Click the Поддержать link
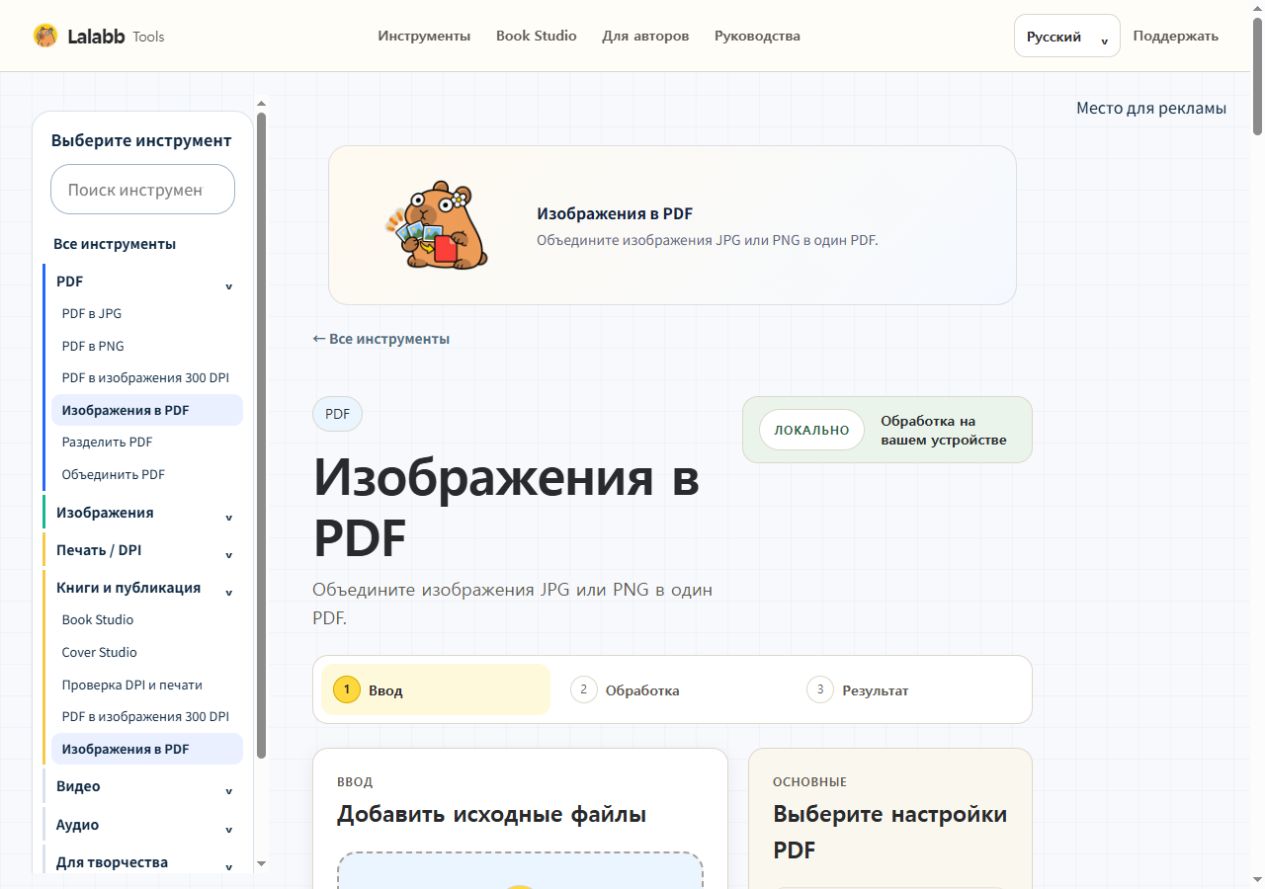The width and height of the screenshot is (1265, 889). (1175, 36)
